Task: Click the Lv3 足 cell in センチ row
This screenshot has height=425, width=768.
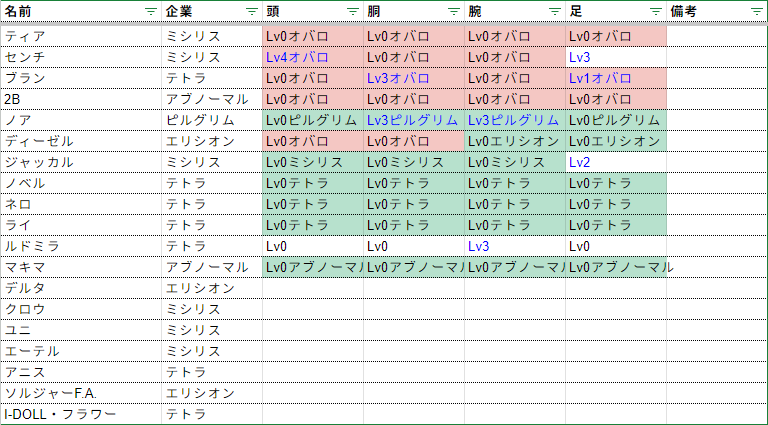Action: pyautogui.click(x=616, y=57)
